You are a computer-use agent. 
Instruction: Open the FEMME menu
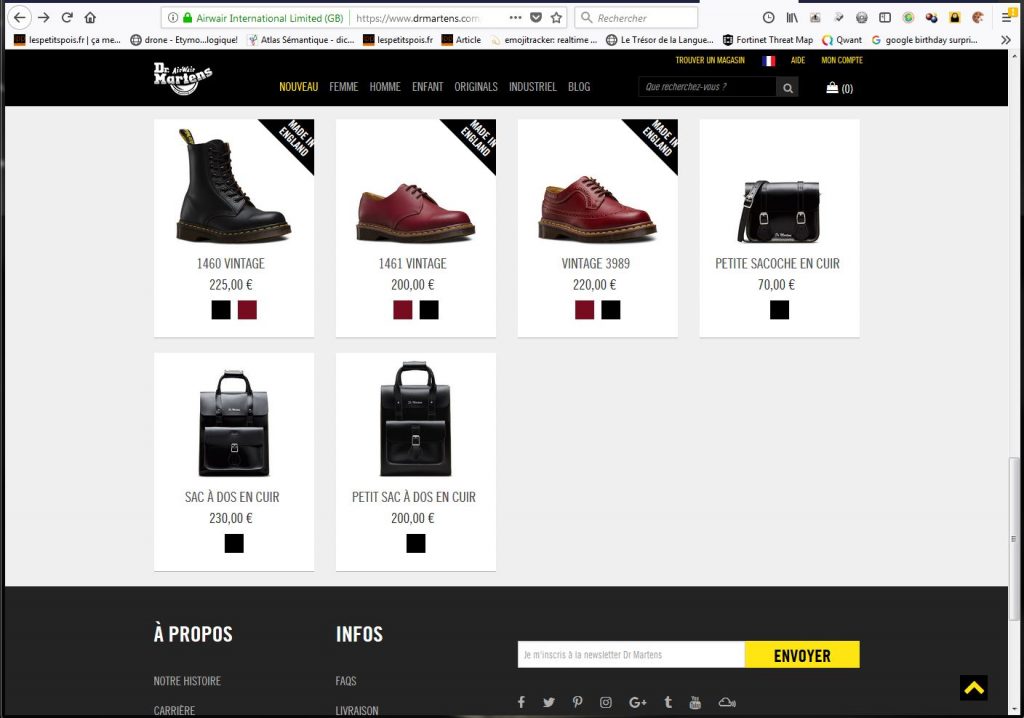click(344, 87)
